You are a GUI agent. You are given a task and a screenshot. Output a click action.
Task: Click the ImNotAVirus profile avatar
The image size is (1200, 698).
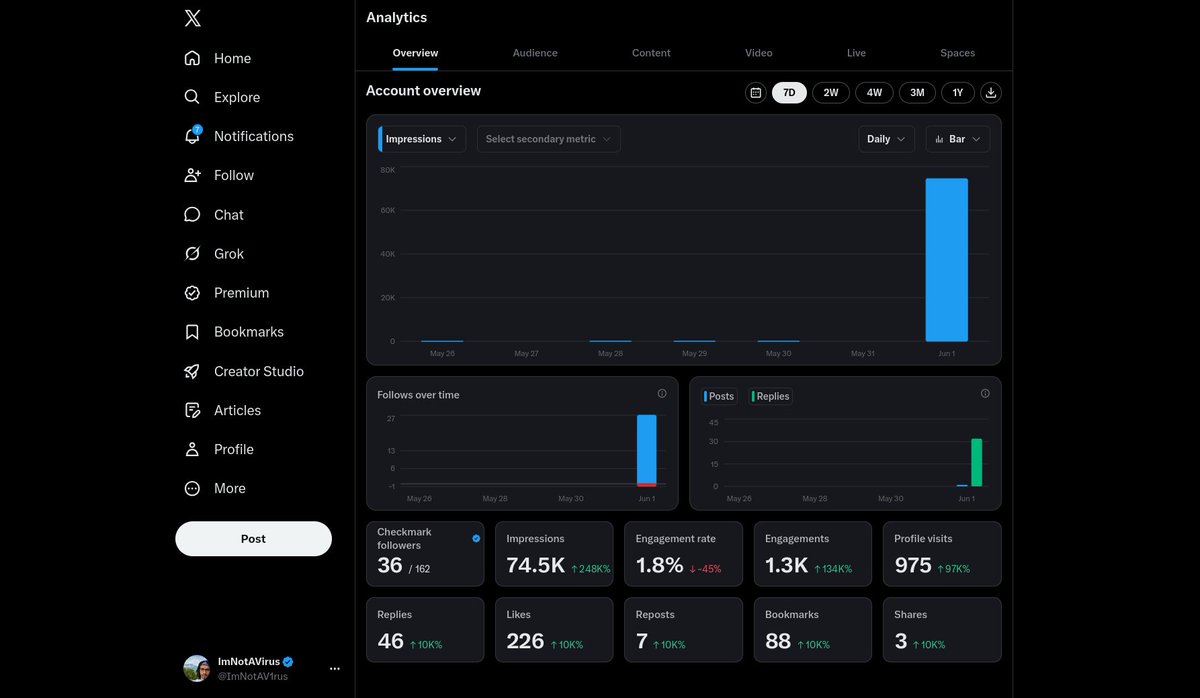(197, 669)
